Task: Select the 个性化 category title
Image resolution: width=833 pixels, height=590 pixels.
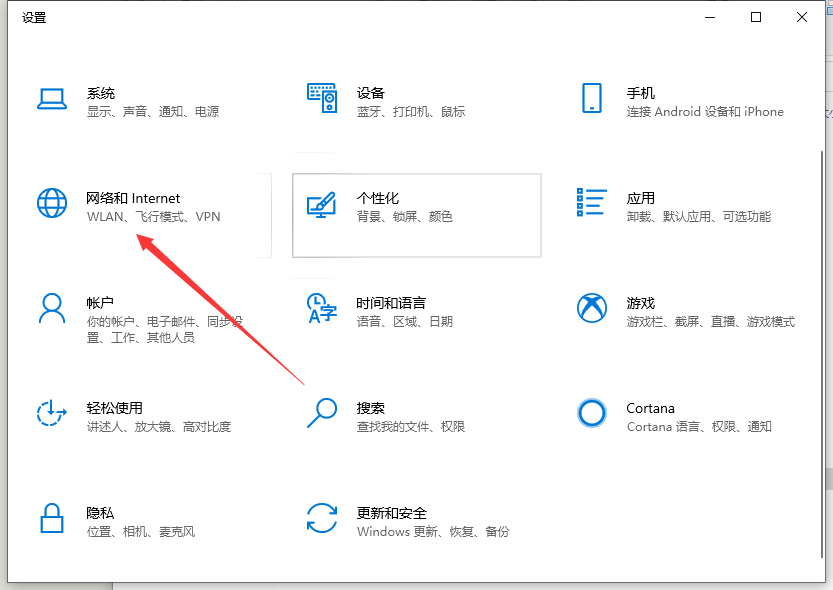Action: coord(378,198)
